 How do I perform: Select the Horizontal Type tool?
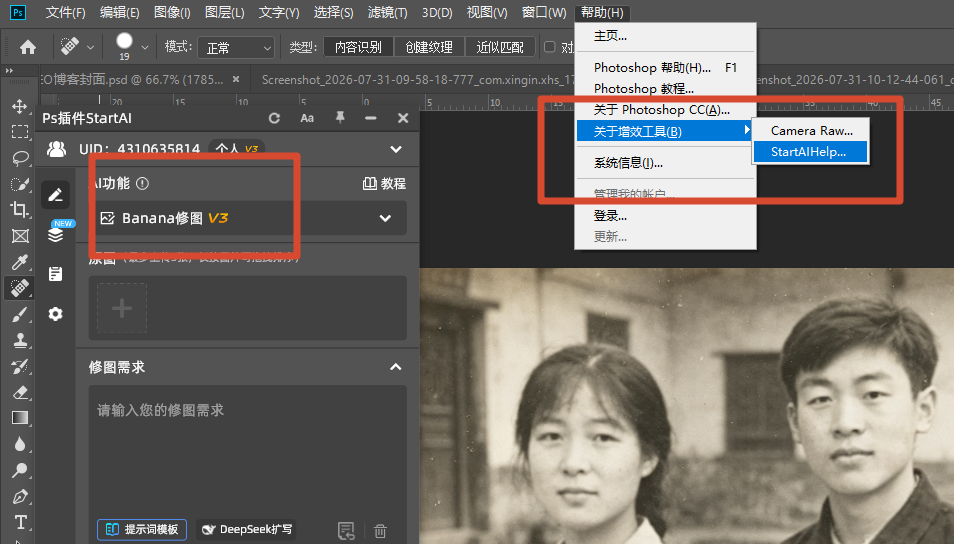19,522
